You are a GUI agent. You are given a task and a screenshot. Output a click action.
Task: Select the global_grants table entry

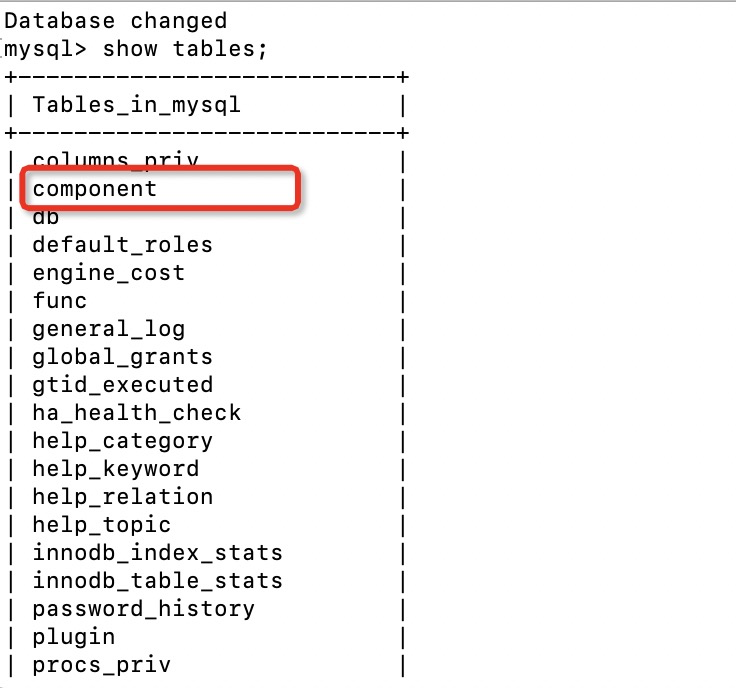[x=122, y=356]
